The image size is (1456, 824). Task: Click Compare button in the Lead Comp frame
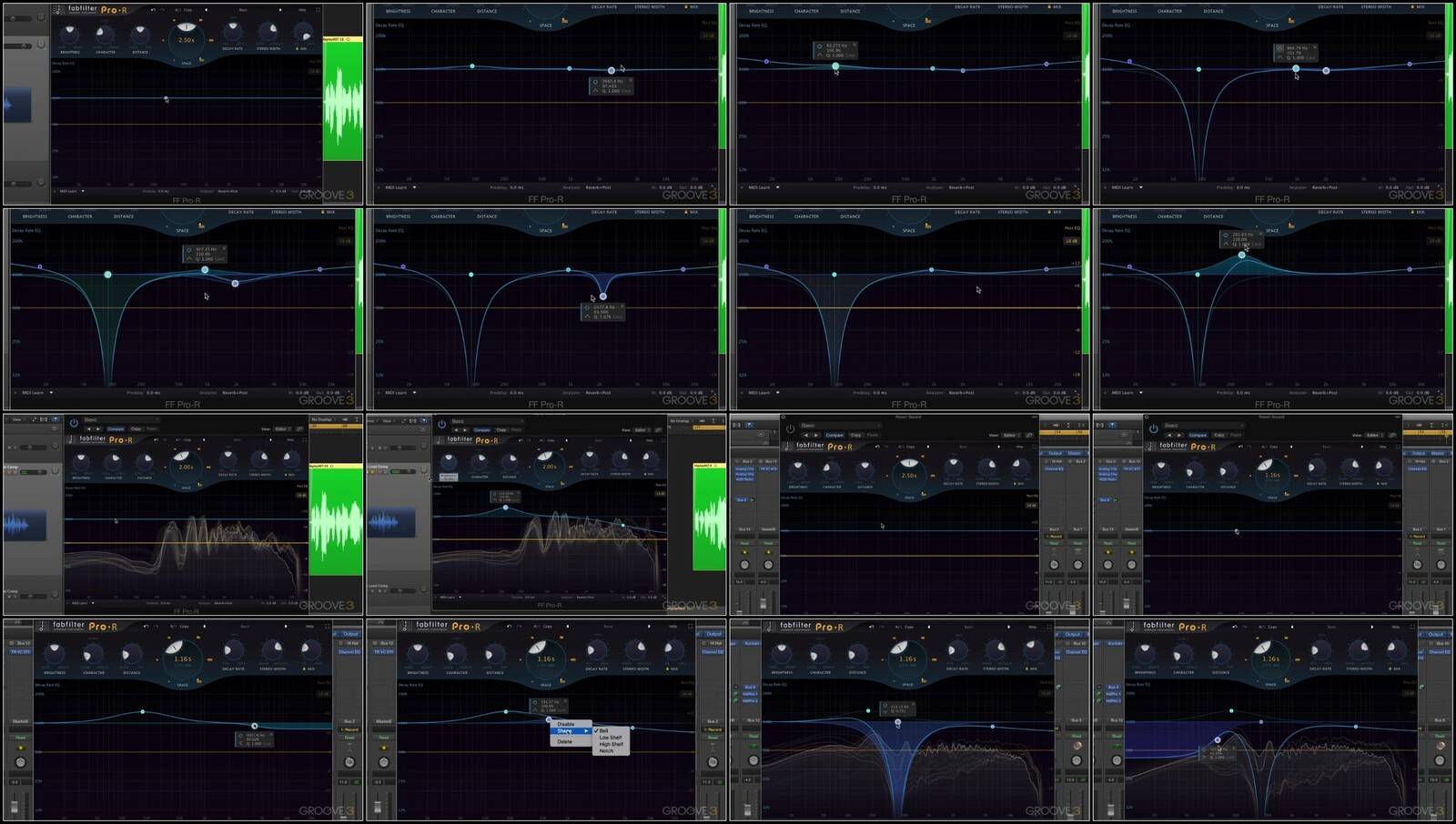[x=481, y=430]
